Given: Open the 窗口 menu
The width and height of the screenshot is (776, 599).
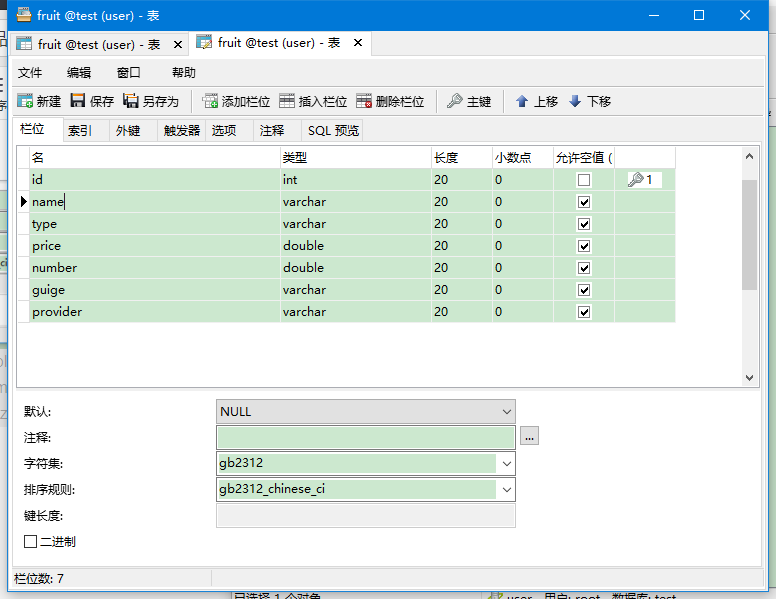Looking at the screenshot, I should (129, 73).
